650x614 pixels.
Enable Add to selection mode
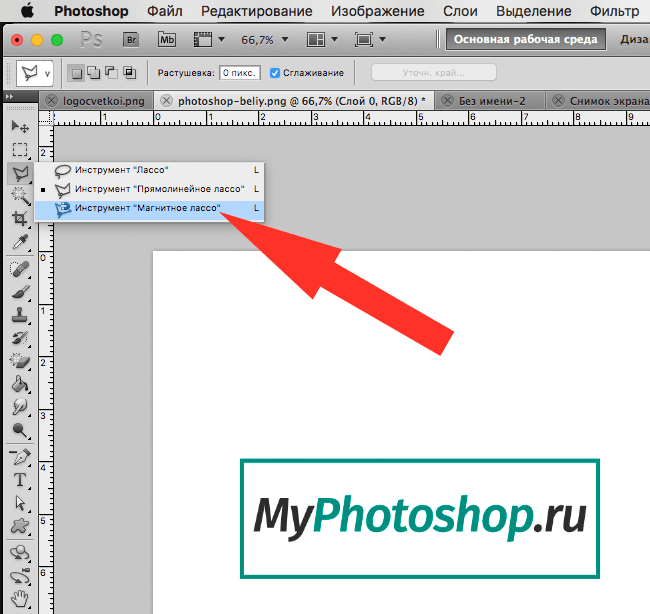click(x=93, y=73)
